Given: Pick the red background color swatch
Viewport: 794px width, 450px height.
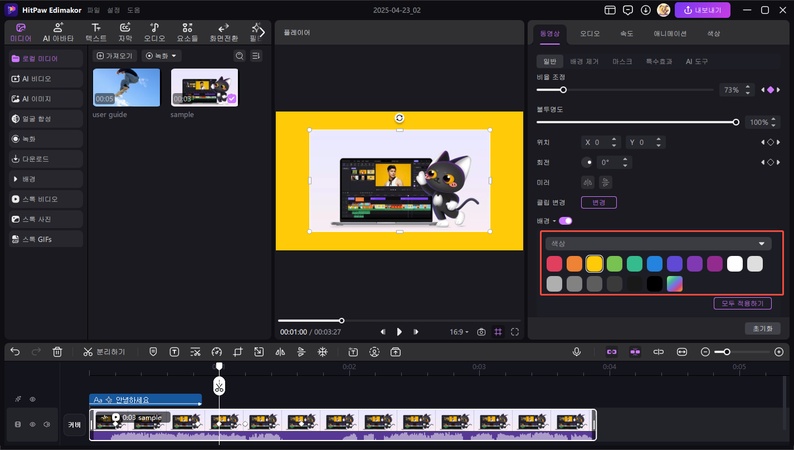Looking at the screenshot, I should click(x=554, y=264).
